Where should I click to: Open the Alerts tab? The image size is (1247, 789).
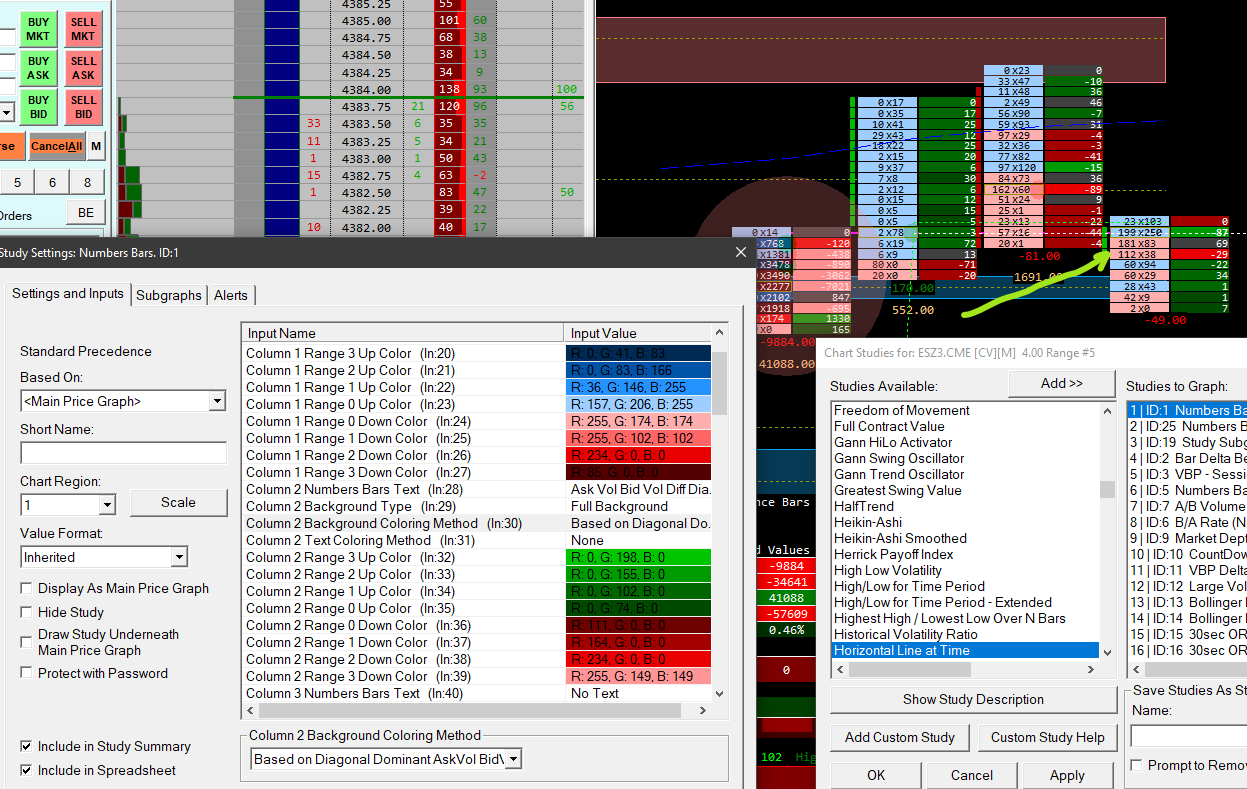point(231,295)
